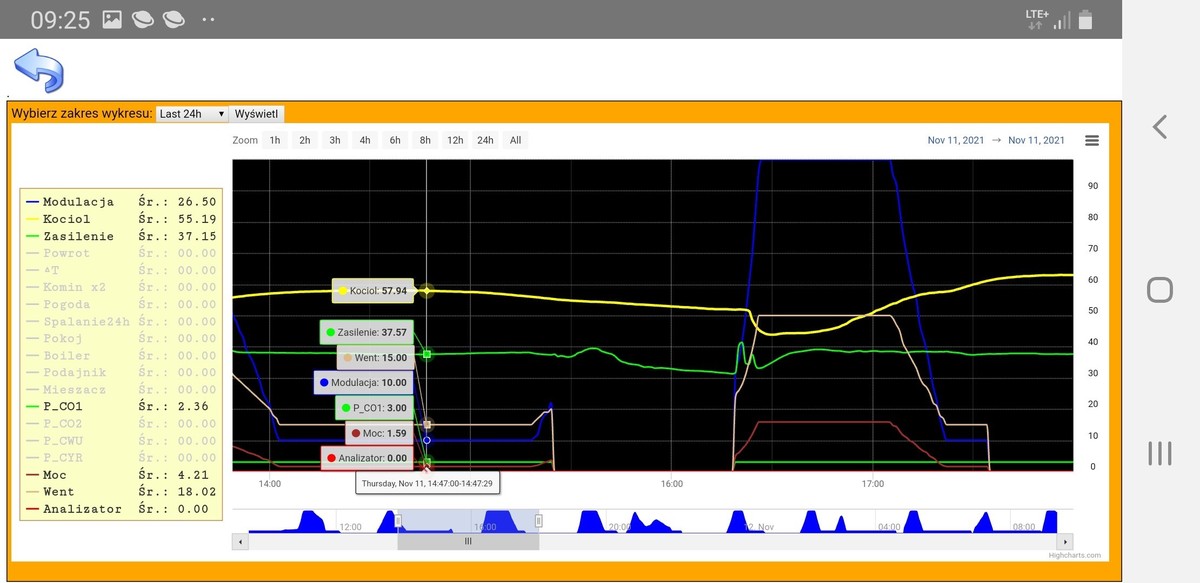Tap the blue back arrow icon

point(38,70)
